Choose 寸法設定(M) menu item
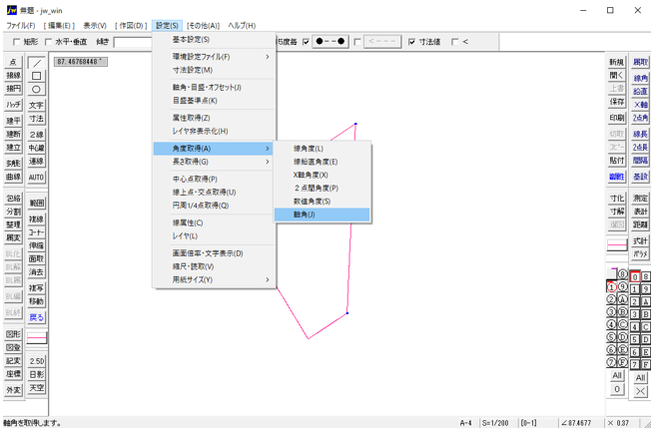The image size is (657, 433). click(214, 70)
